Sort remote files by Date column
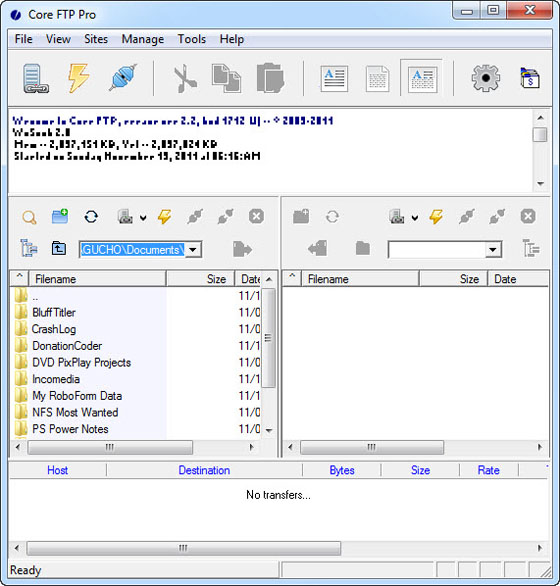The image size is (560, 586). point(518,279)
